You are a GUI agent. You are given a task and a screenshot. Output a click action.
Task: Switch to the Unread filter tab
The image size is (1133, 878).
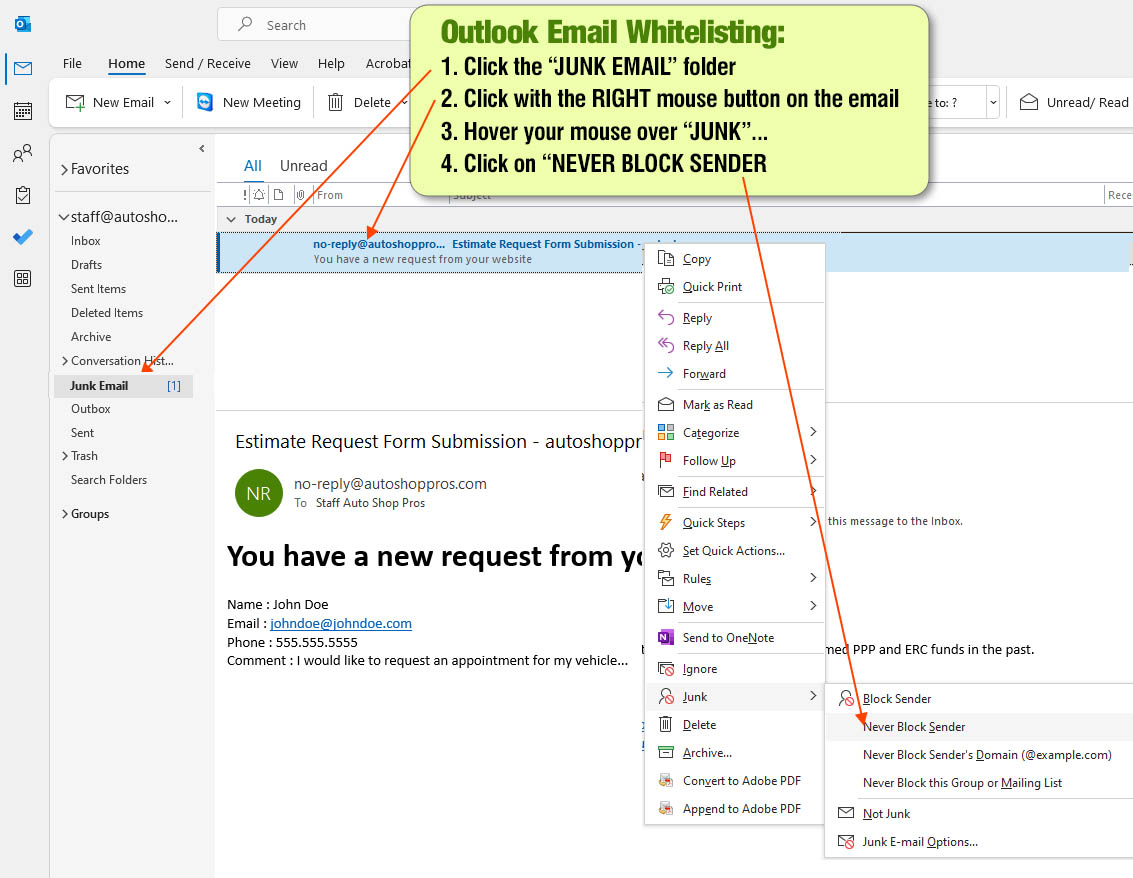coord(303,166)
